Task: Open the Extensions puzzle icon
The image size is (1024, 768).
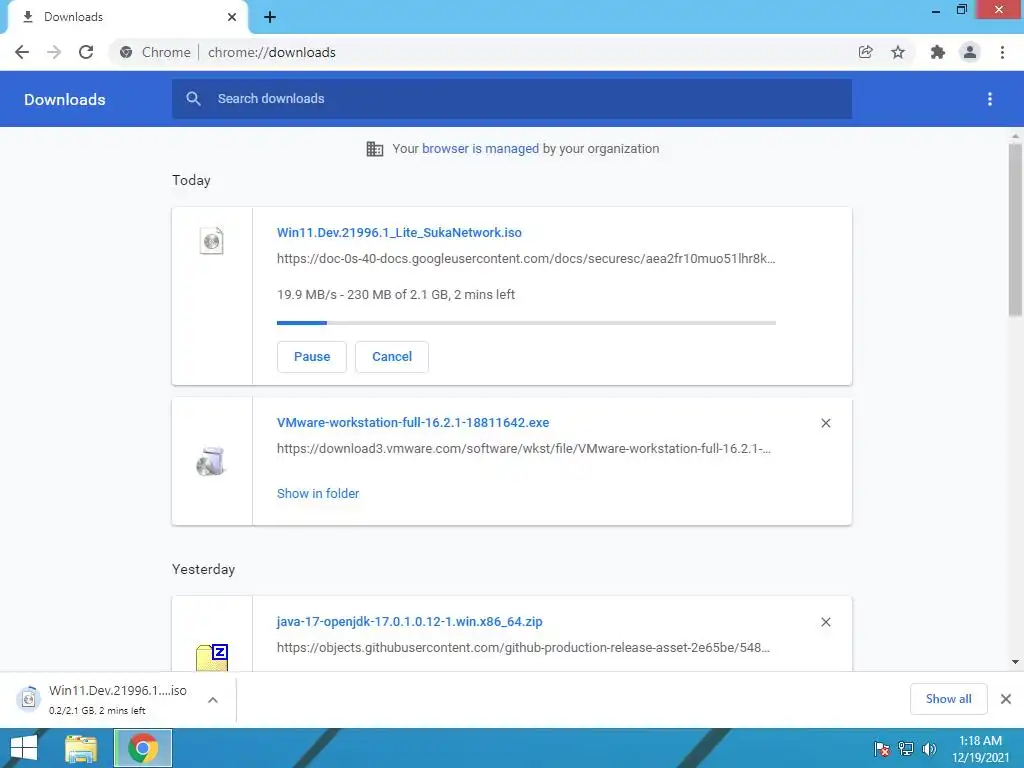Action: pyautogui.click(x=938, y=52)
